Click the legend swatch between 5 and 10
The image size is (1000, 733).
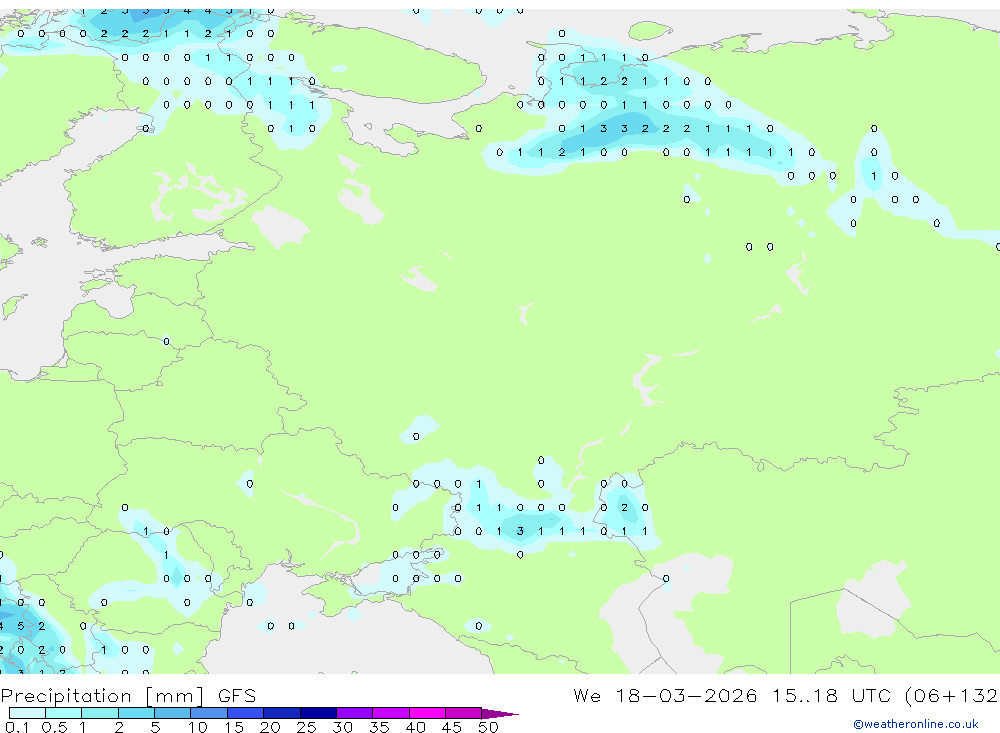(x=172, y=713)
